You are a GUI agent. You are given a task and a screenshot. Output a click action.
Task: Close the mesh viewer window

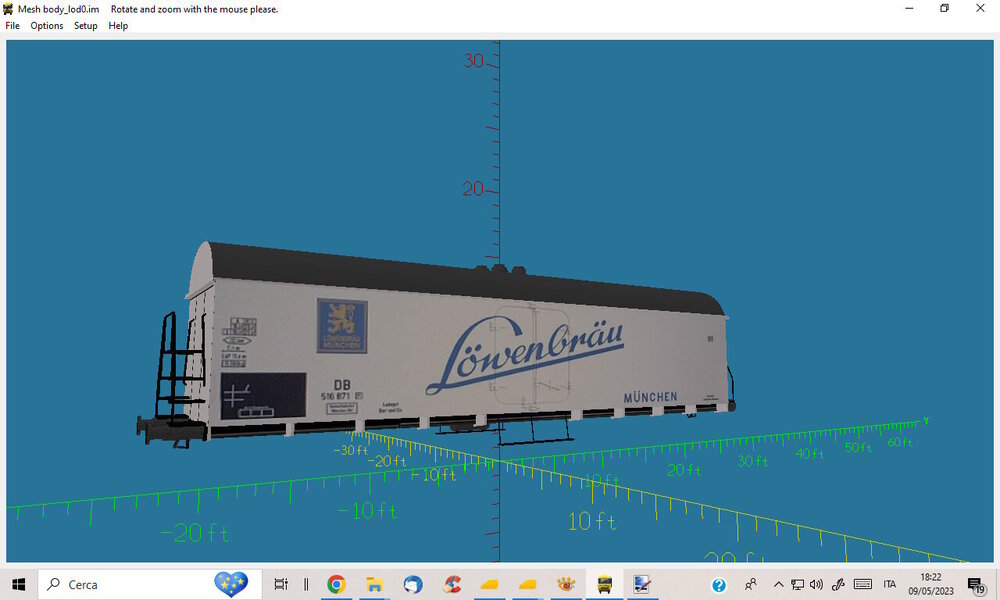click(x=980, y=8)
